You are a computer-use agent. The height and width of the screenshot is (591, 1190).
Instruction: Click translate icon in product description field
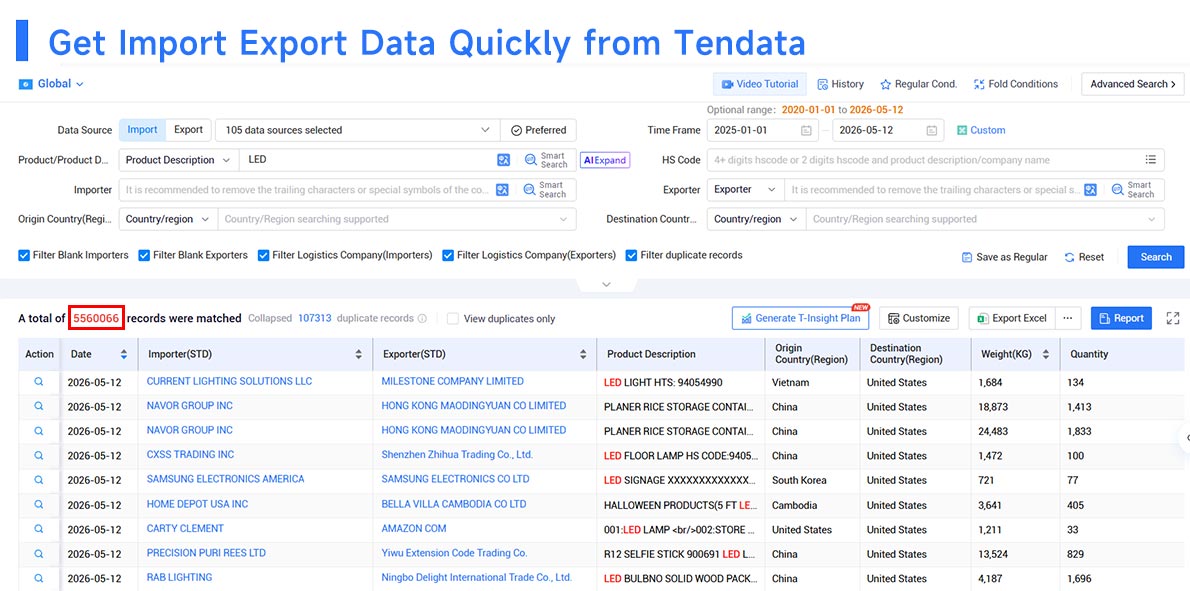pyautogui.click(x=503, y=160)
